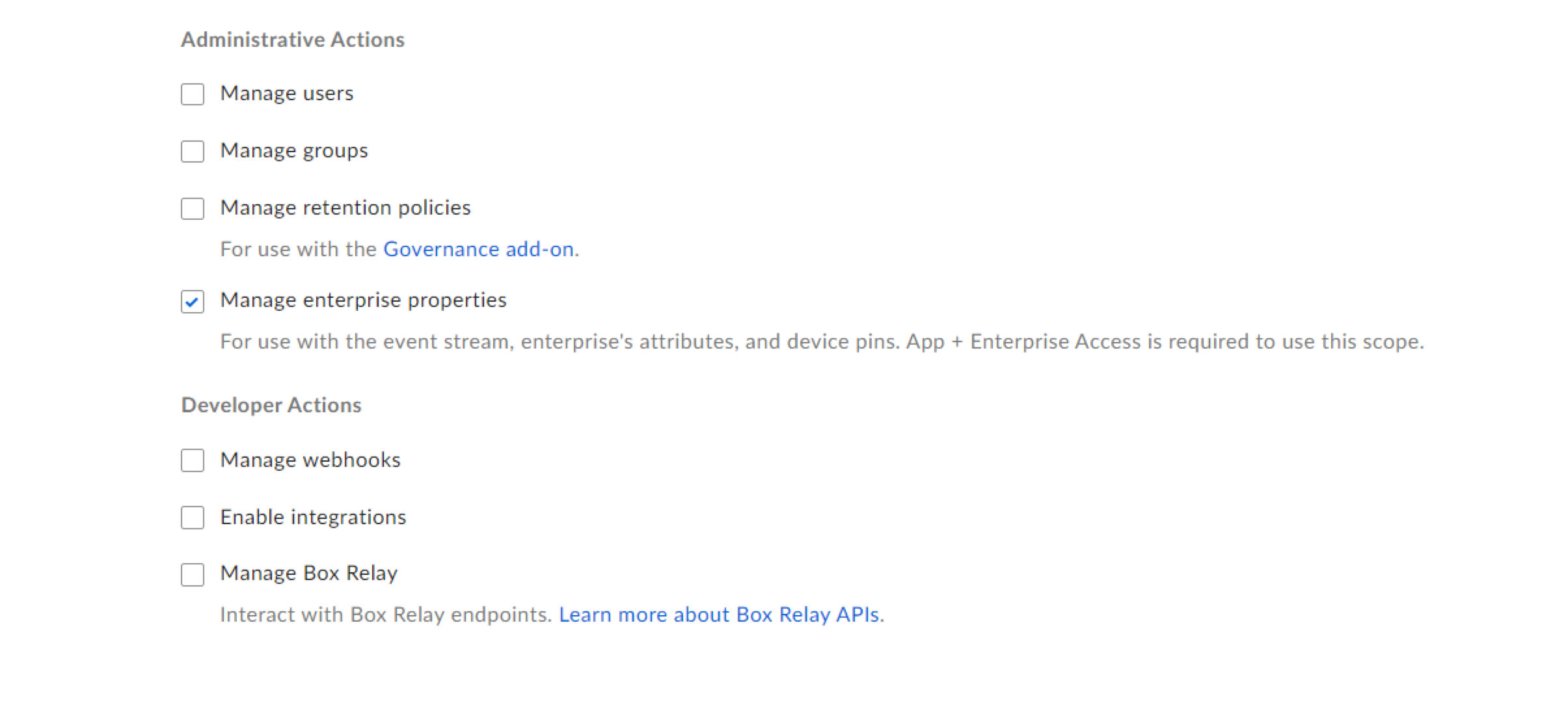This screenshot has height=727, width=1568.
Task: Enable the Manage users checkbox
Action: 193,94
